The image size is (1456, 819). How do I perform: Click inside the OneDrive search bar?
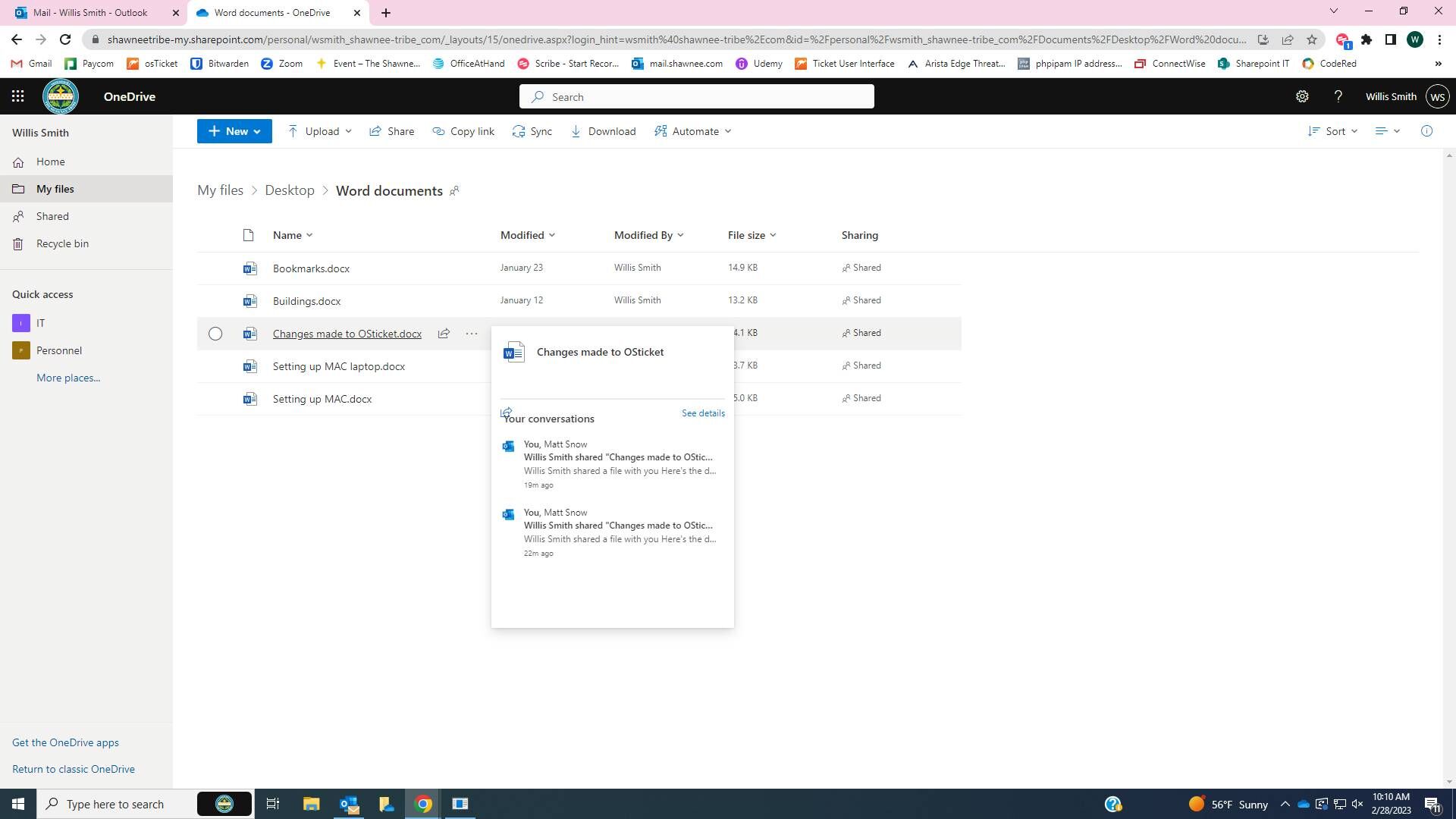tap(698, 96)
